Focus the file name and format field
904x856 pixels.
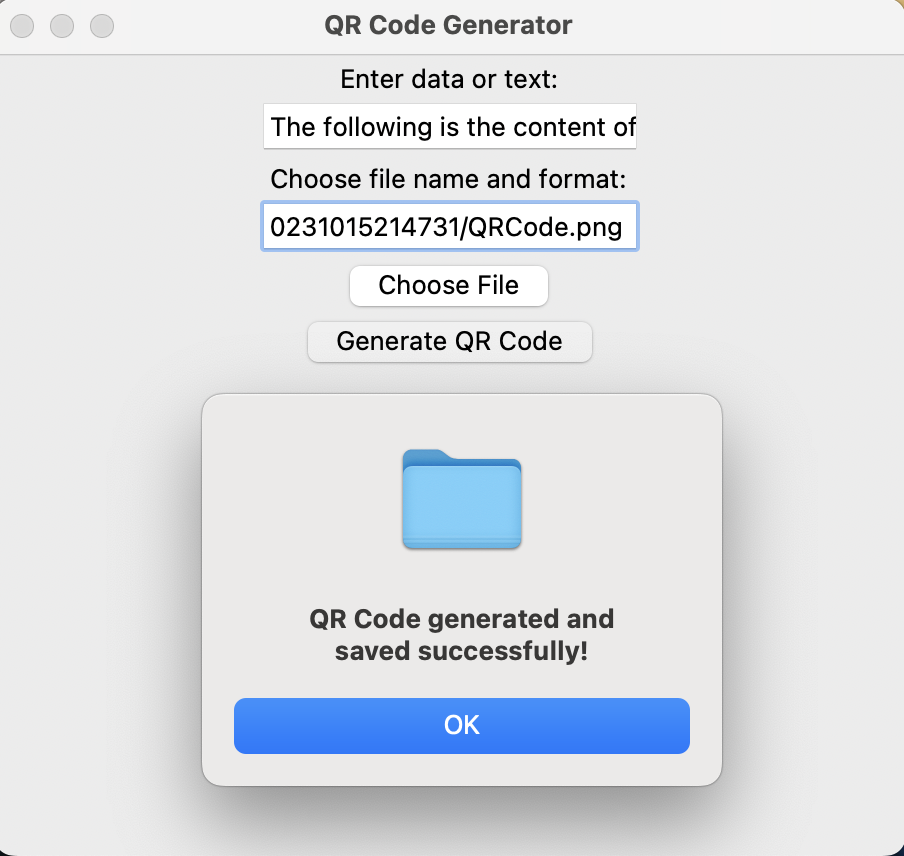pyautogui.click(x=450, y=228)
